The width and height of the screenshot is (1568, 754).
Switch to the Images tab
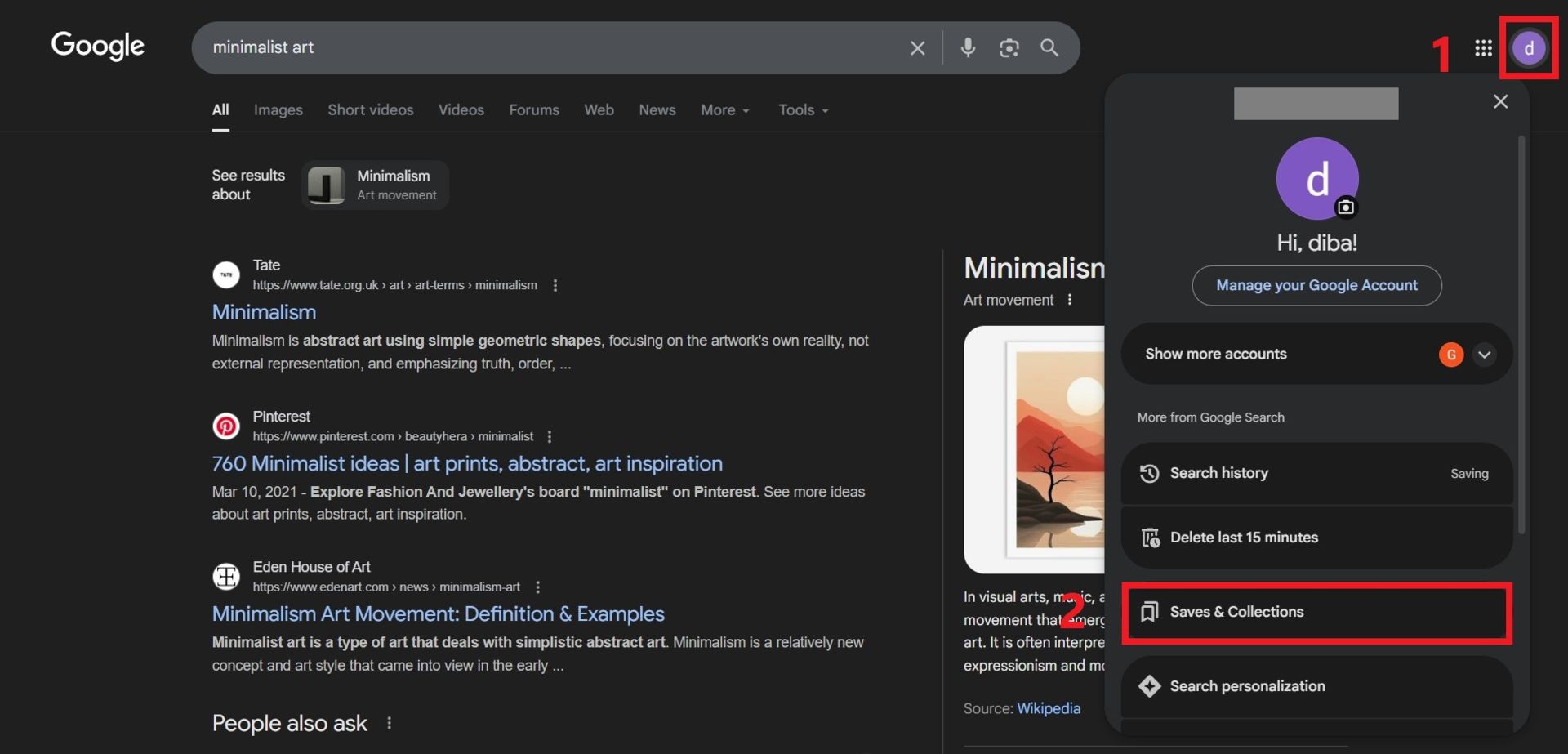(278, 110)
